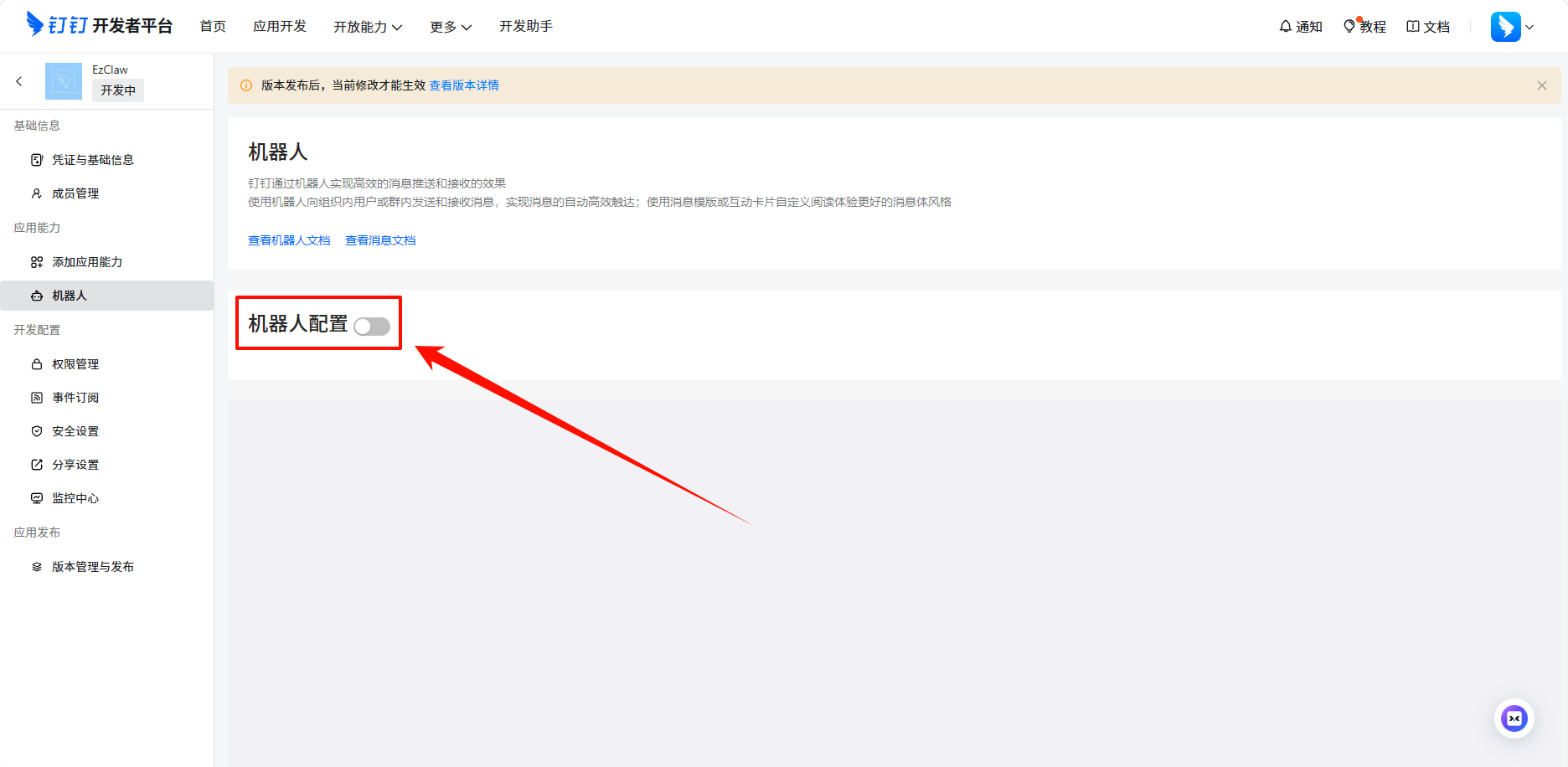This screenshot has width=1568, height=767.
Task: Click the DingTalk developer platform logo
Action: [x=99, y=25]
